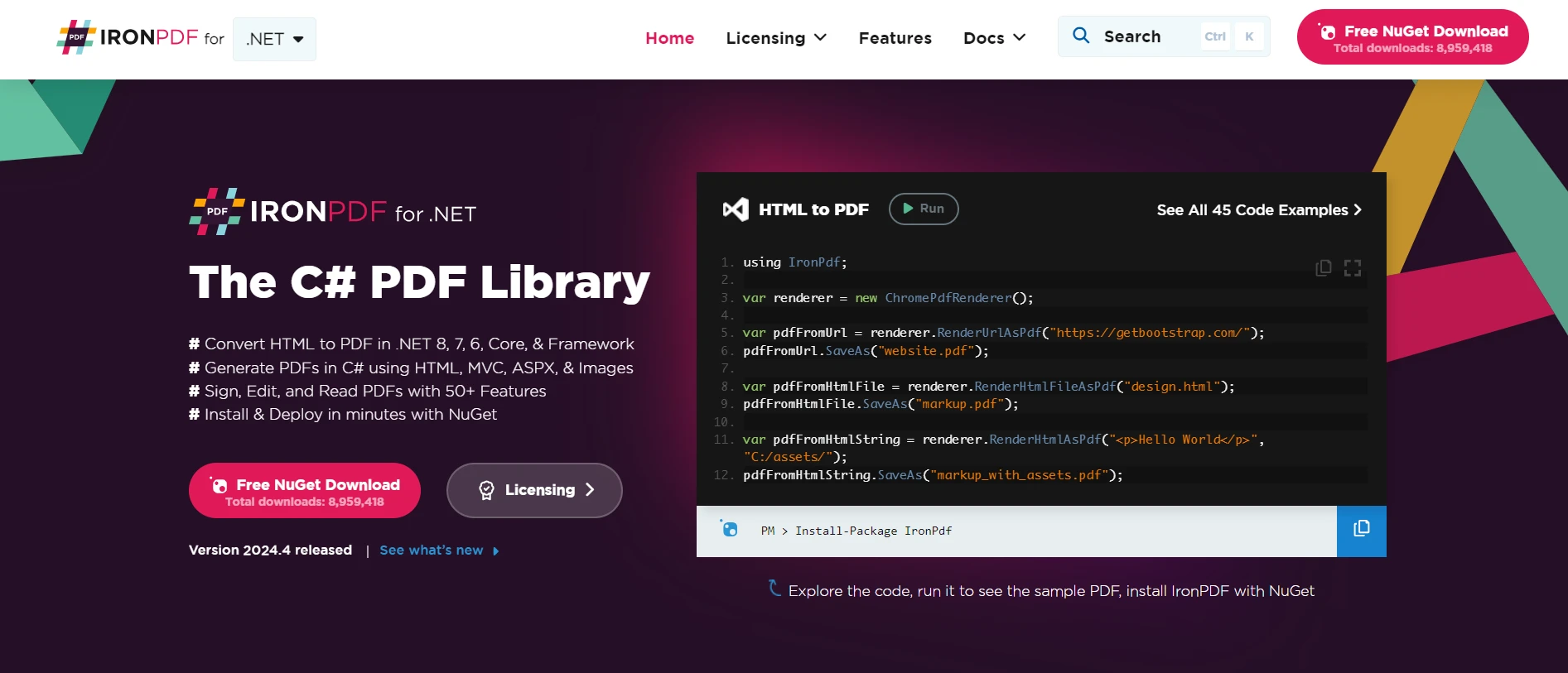Open the Features page from the navbar

895,38
